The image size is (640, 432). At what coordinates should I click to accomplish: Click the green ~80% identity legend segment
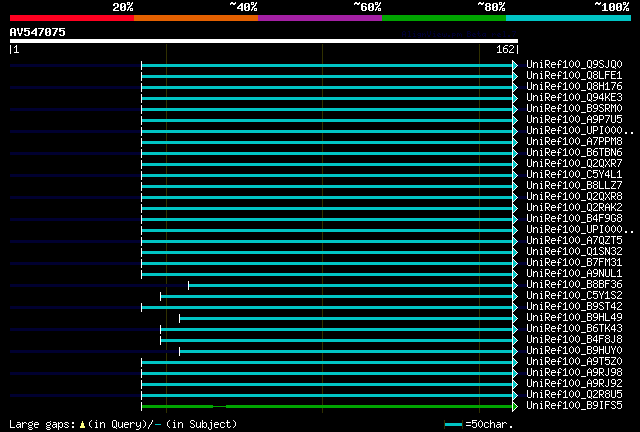[x=444, y=18]
